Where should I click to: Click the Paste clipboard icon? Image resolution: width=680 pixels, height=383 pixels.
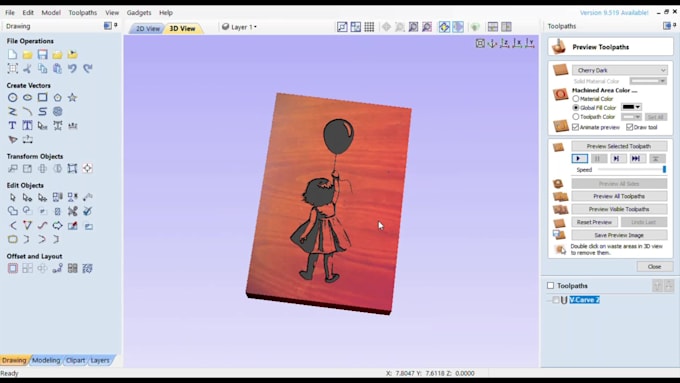pos(57,69)
